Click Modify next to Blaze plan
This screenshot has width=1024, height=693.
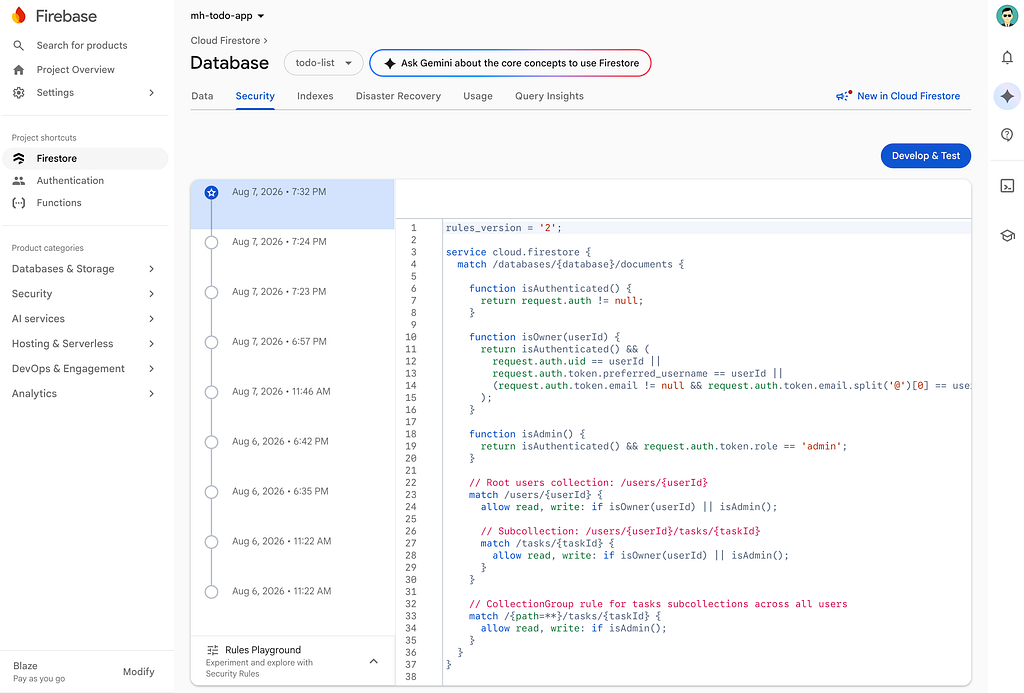point(138,671)
